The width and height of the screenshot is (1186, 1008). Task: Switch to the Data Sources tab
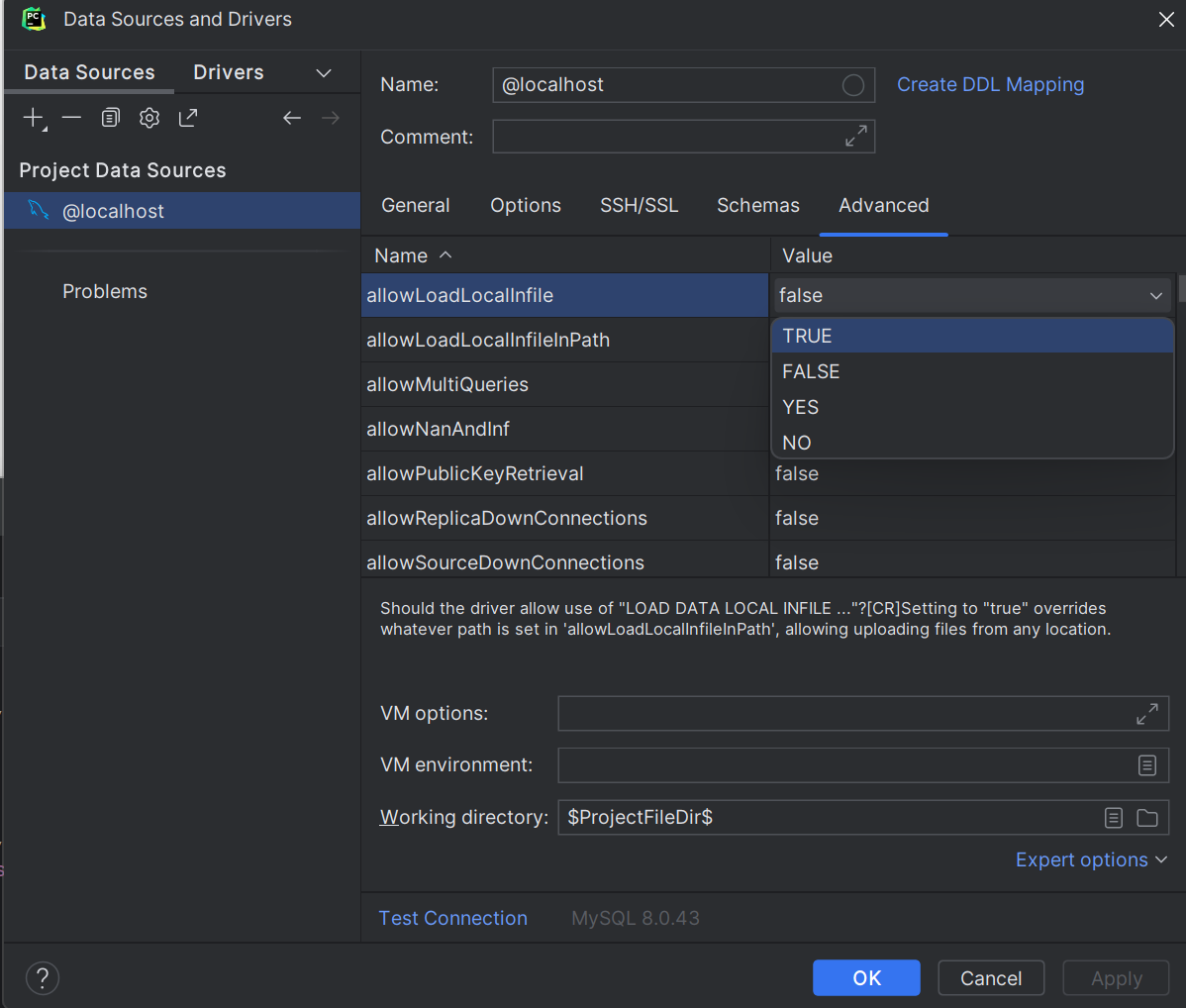click(x=89, y=72)
